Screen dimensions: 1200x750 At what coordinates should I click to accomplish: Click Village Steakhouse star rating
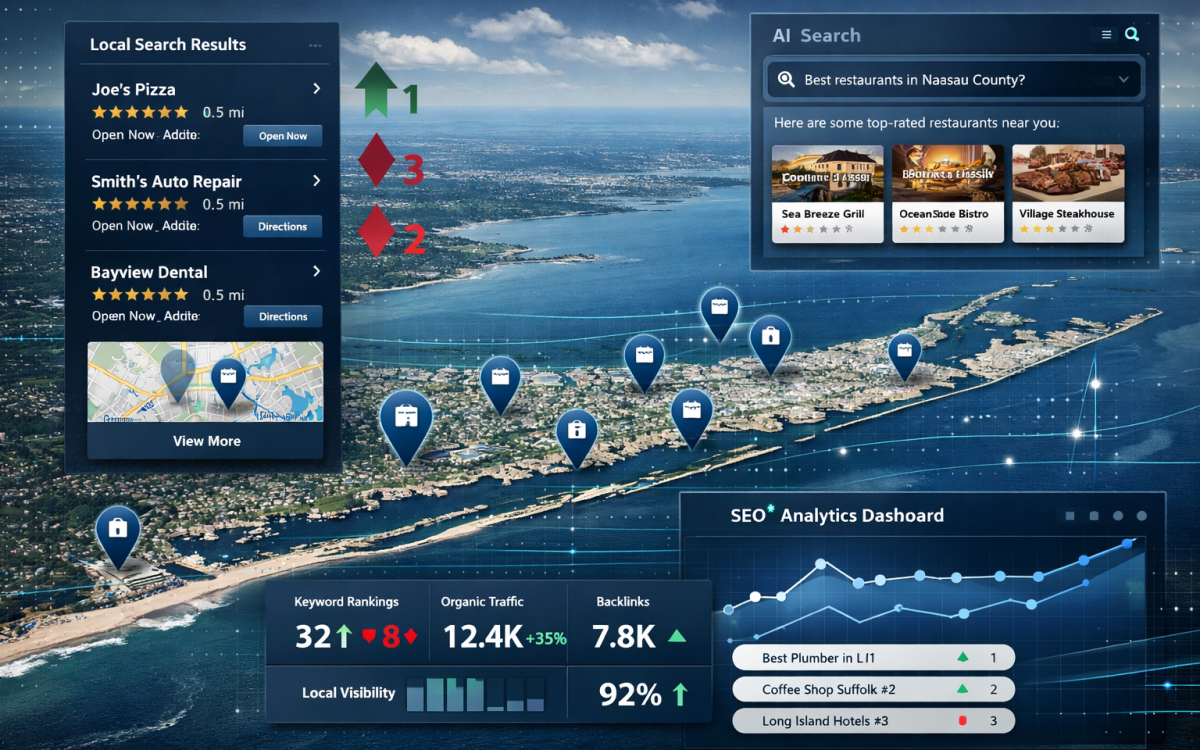tap(1056, 229)
